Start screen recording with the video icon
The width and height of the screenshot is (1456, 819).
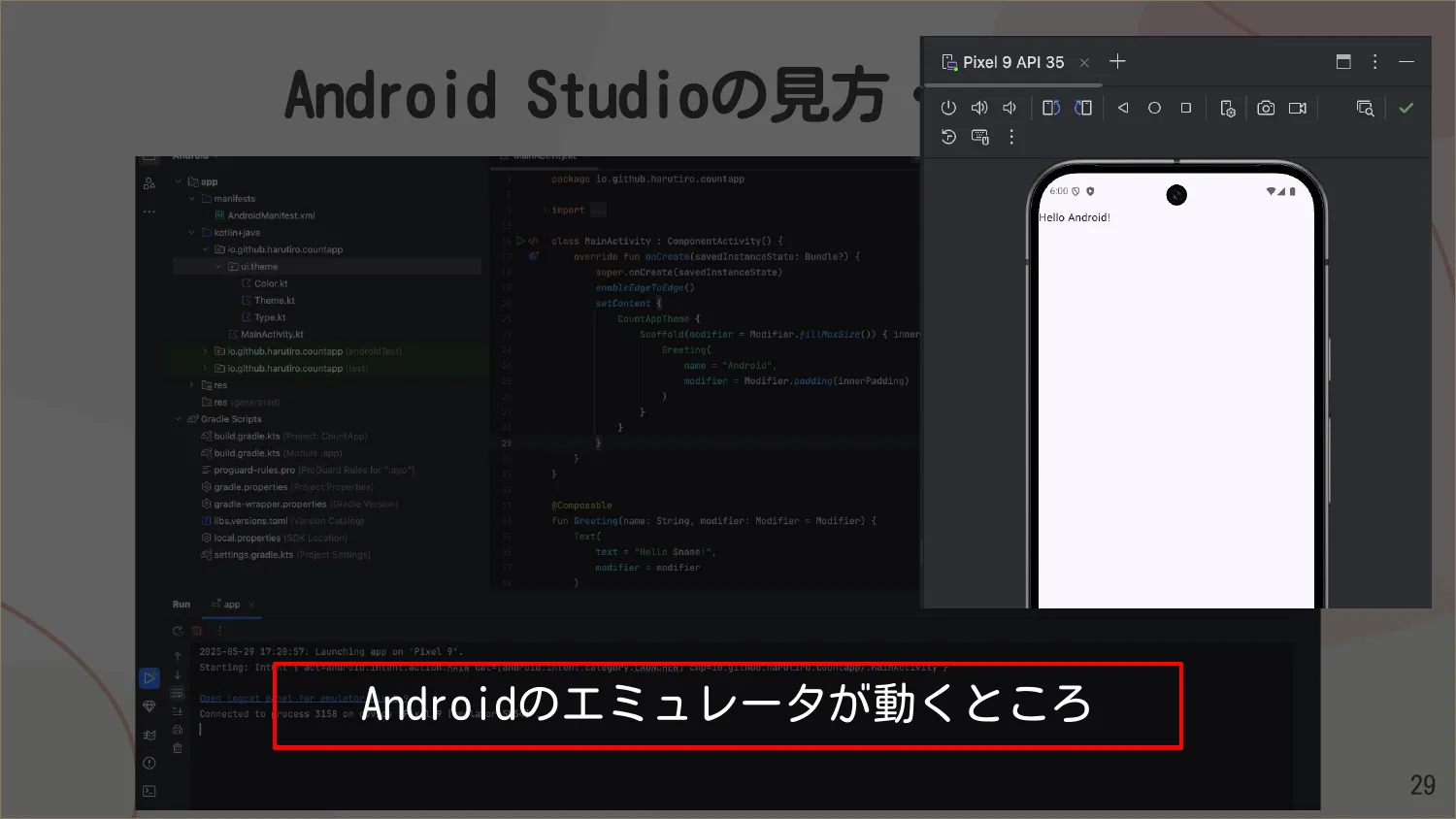[1298, 107]
